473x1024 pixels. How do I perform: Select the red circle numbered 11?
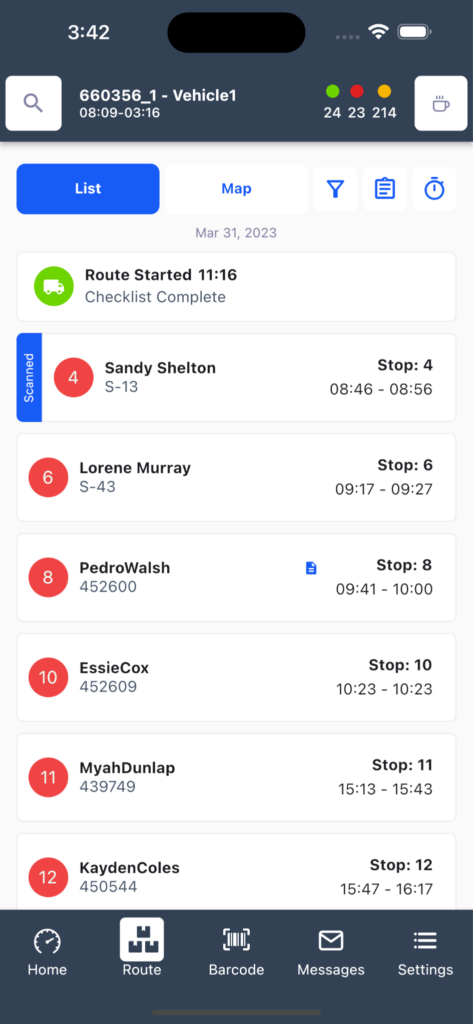tap(48, 777)
